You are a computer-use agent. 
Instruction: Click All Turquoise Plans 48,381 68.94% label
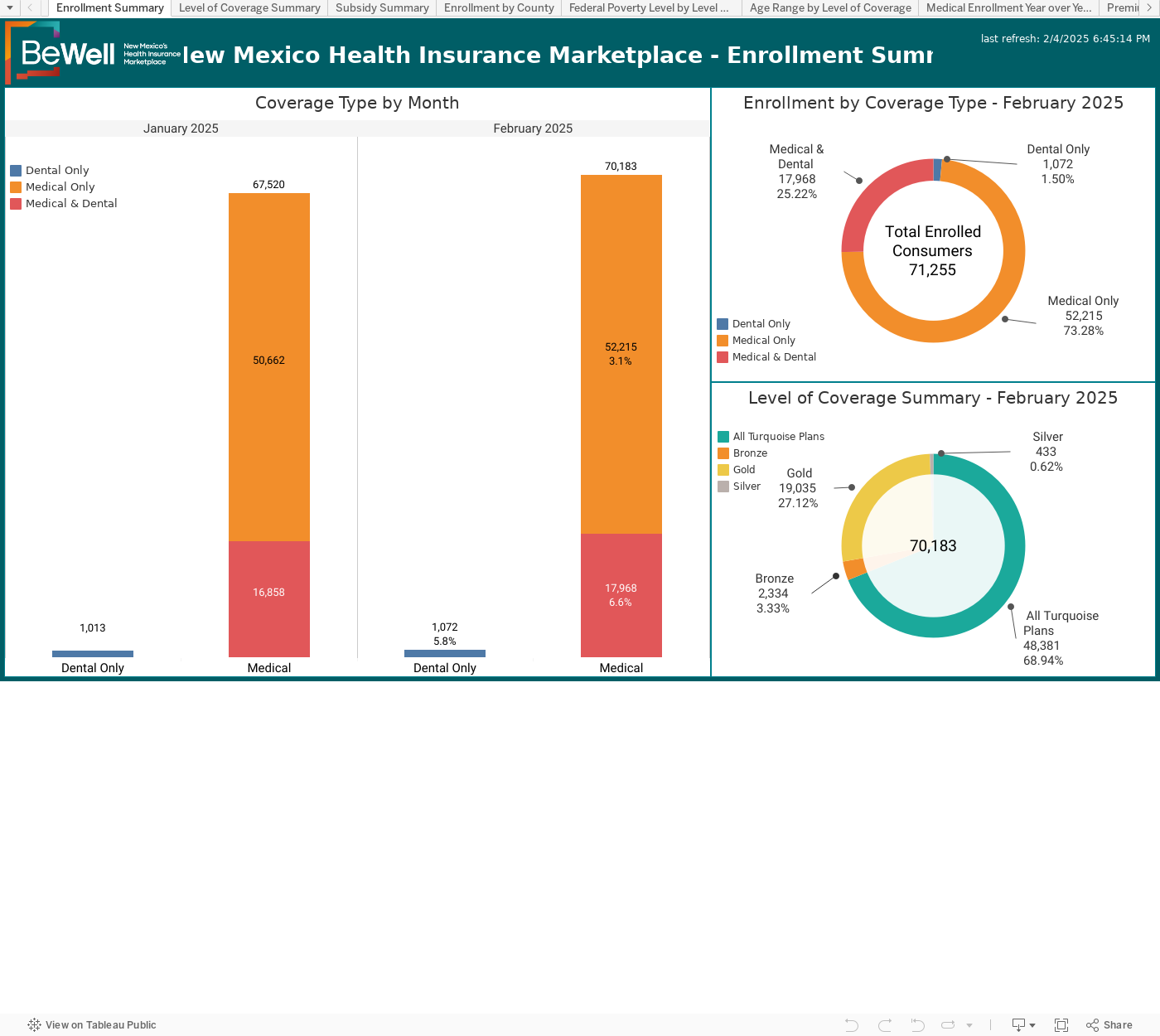pos(1061,638)
